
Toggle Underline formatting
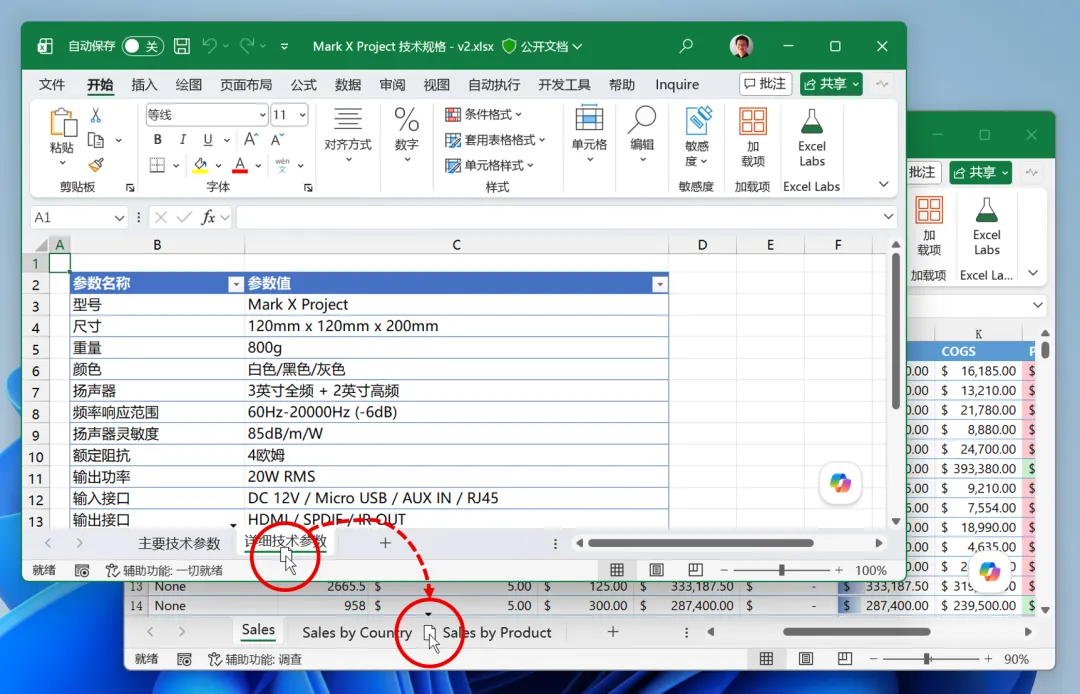(x=207, y=140)
